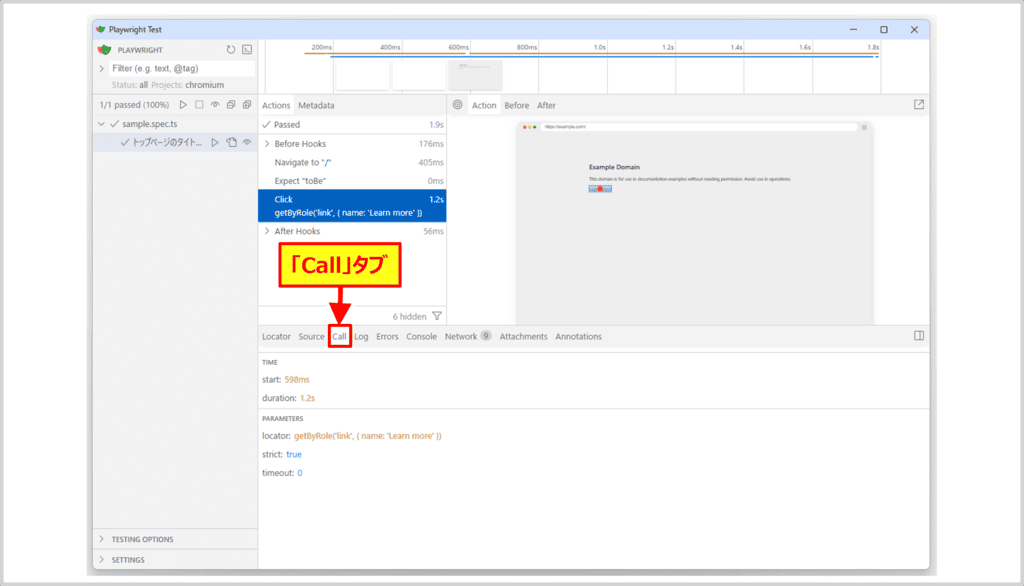Click the Filter tests input field

[x=180, y=68]
